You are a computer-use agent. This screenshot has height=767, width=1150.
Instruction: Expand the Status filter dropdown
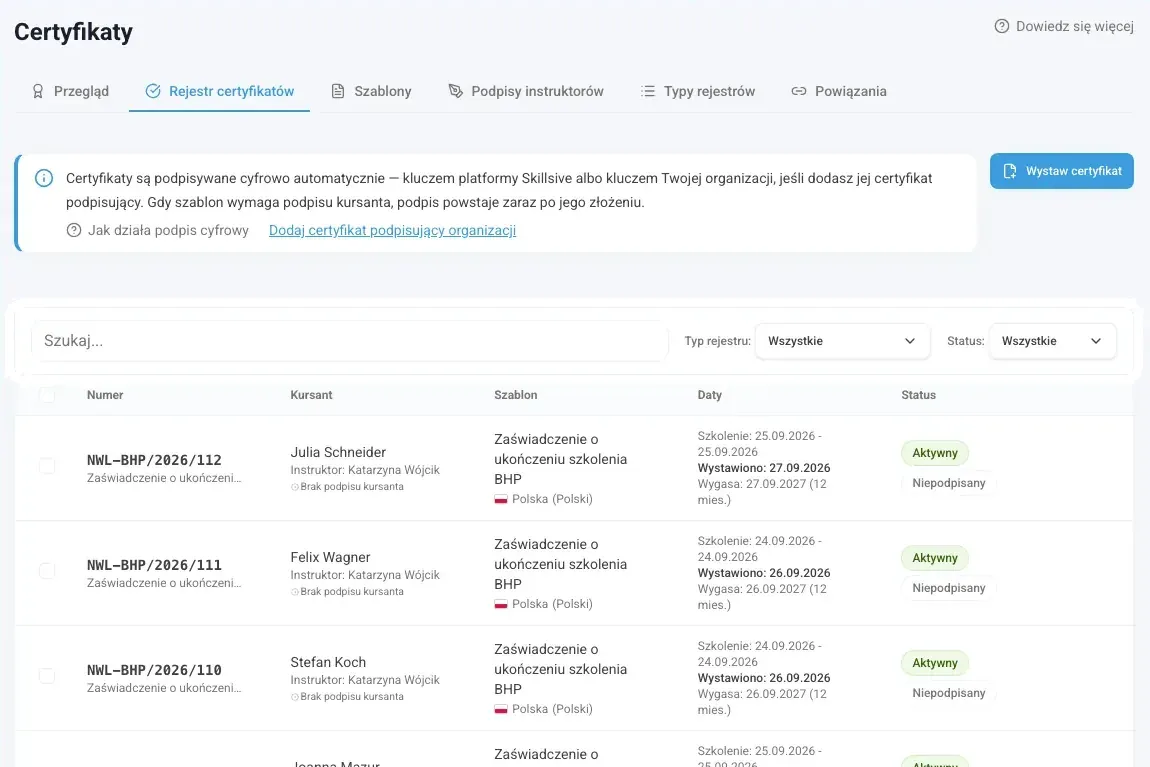click(1052, 341)
